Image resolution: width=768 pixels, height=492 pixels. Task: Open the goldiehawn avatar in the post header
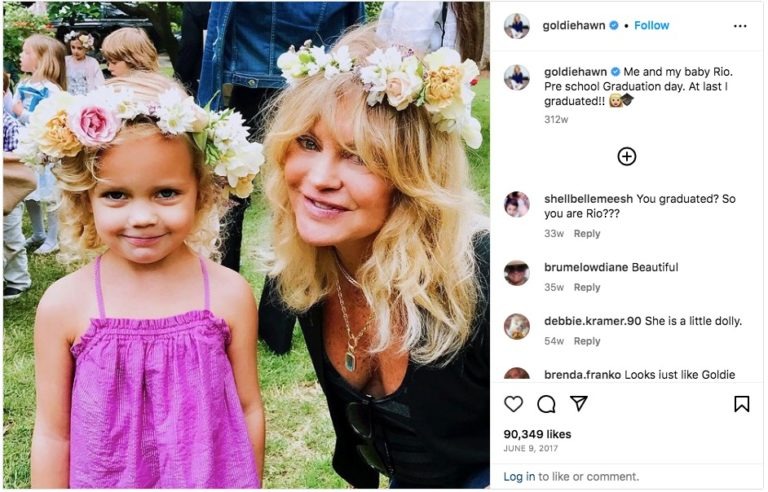pos(517,26)
